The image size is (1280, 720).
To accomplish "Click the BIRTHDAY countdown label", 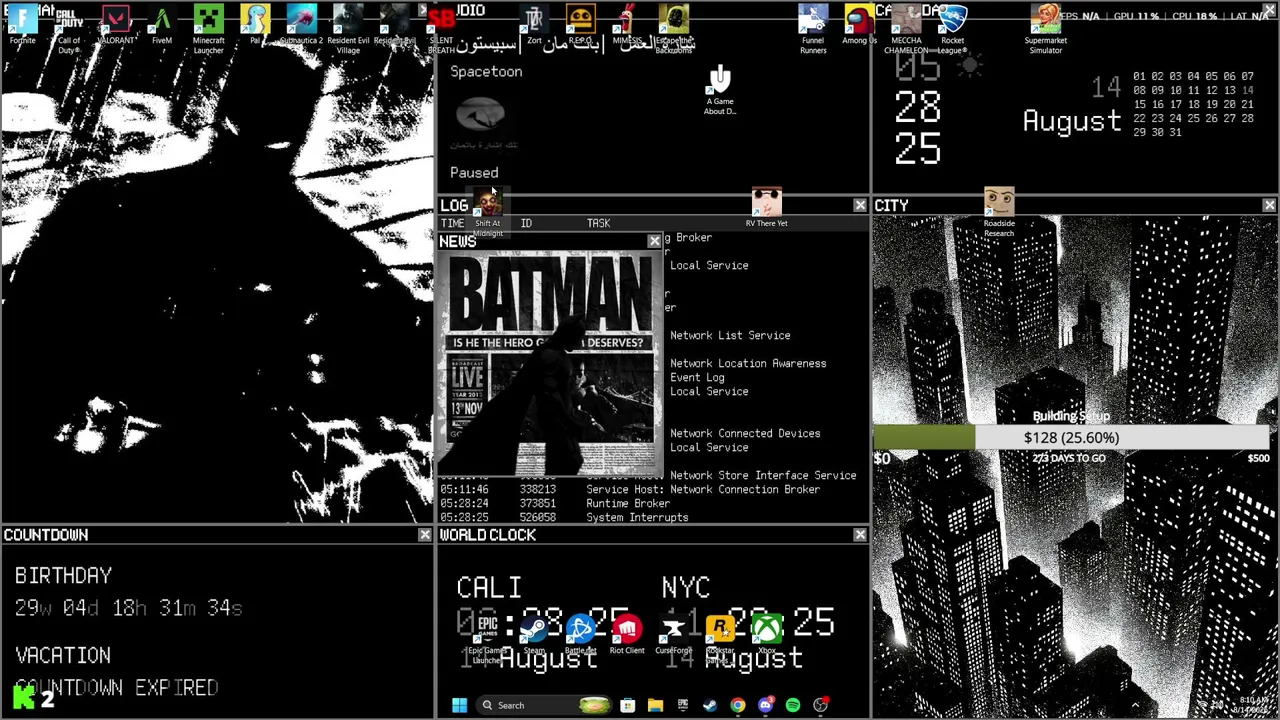I will 63,575.
